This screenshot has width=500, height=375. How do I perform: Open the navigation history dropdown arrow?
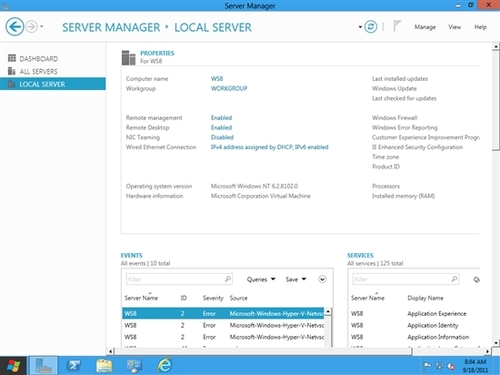tap(42, 26)
